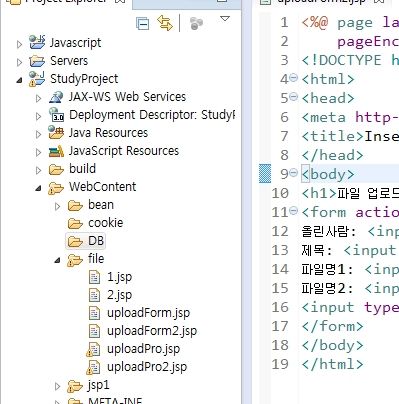Fold the html tag at line 4
The image size is (399, 404).
(293, 78)
